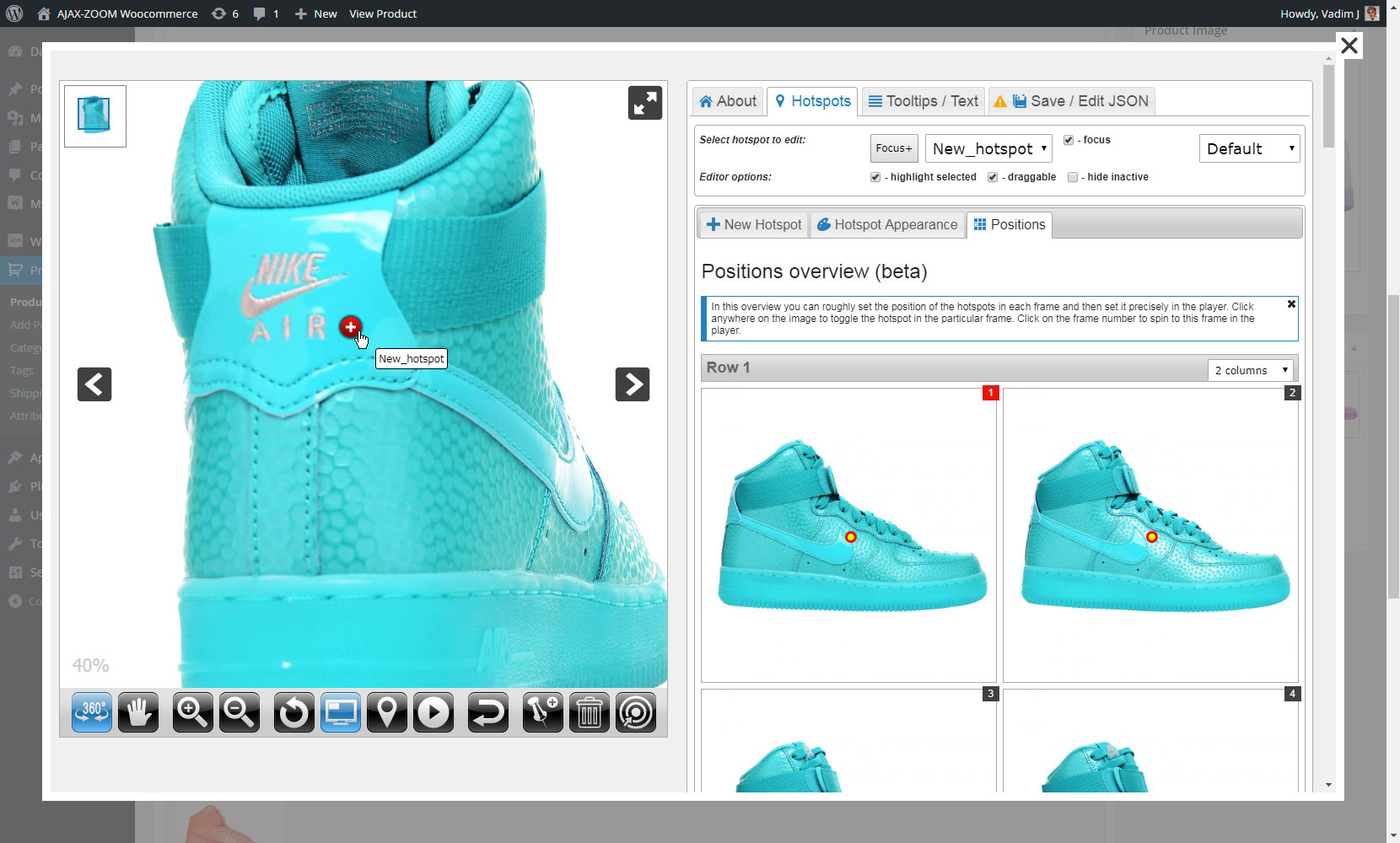Spin to previous frame with left arrow
The image size is (1400, 843).
pyautogui.click(x=94, y=384)
